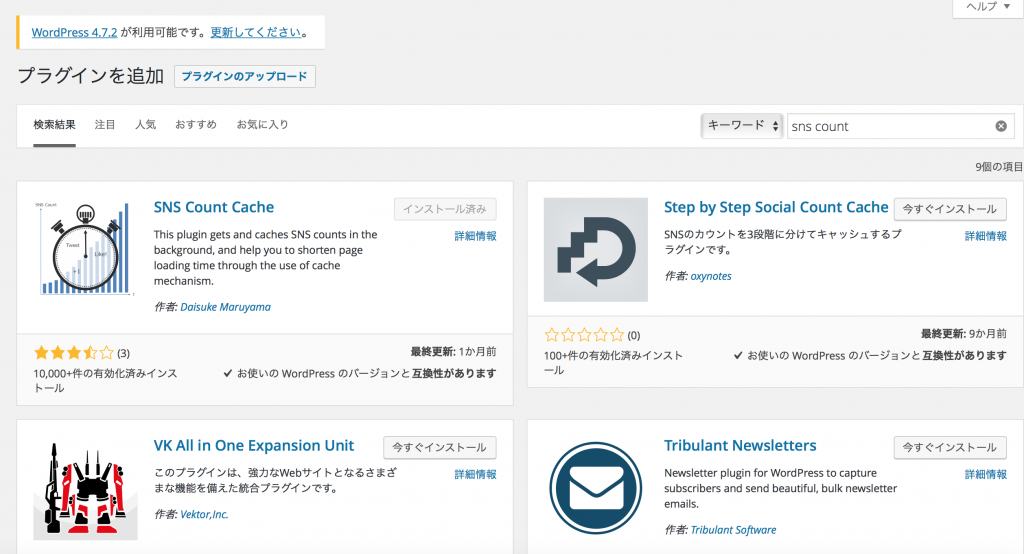This screenshot has height=554, width=1024.
Task: Click the plugin search input field
Action: (x=888, y=126)
